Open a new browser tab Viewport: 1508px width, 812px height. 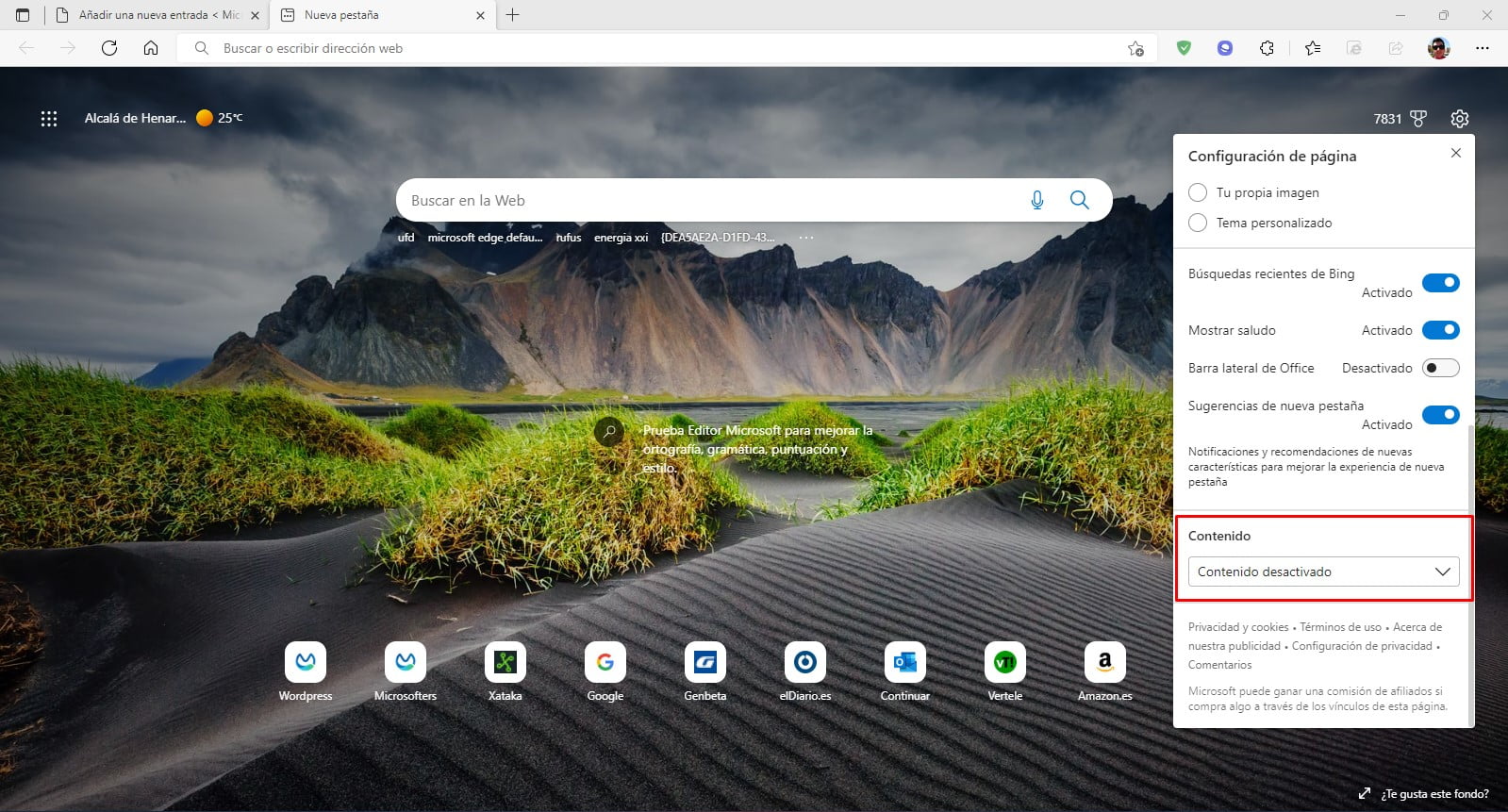point(513,15)
